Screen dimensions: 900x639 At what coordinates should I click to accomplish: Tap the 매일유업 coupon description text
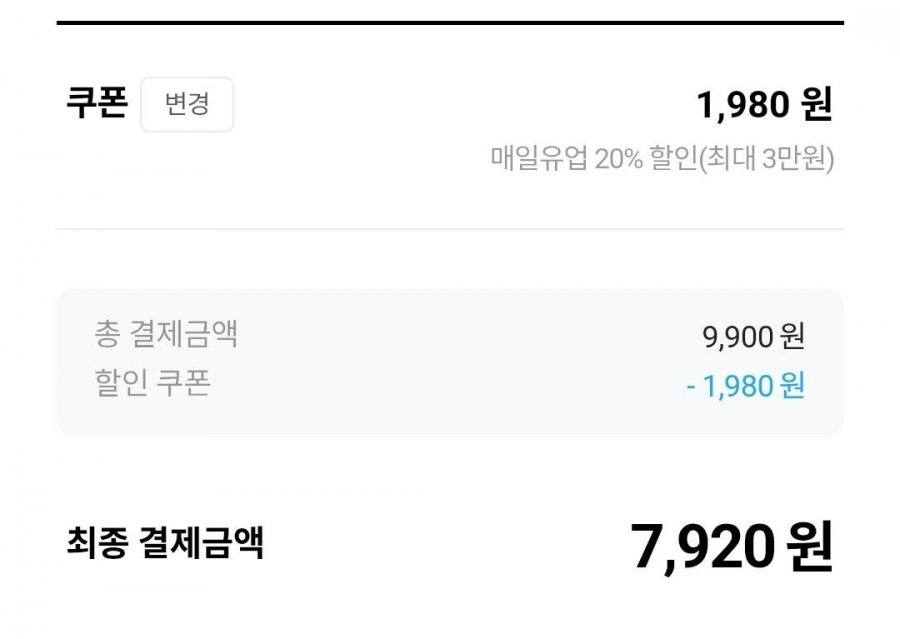coord(662,158)
